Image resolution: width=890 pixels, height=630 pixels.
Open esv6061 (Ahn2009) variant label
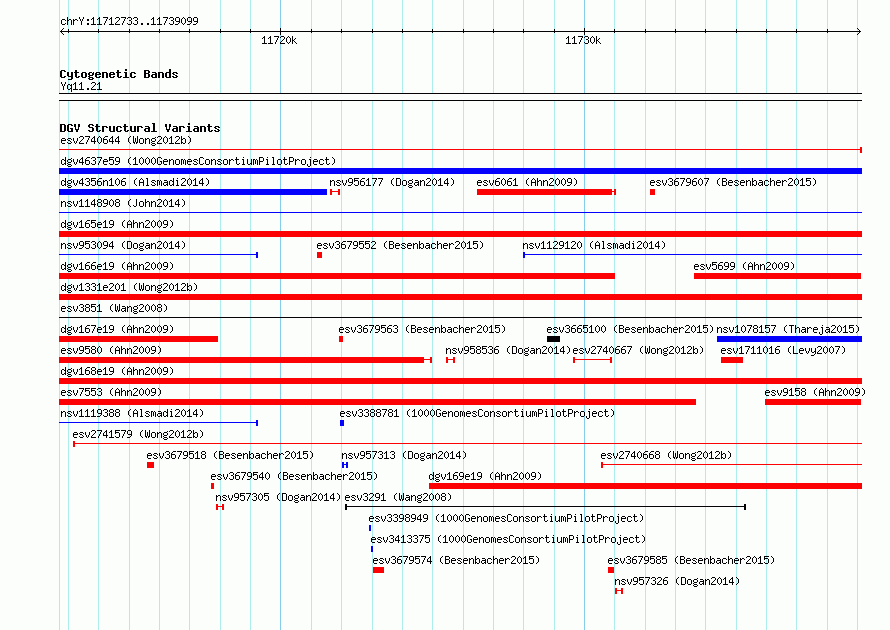tap(527, 182)
